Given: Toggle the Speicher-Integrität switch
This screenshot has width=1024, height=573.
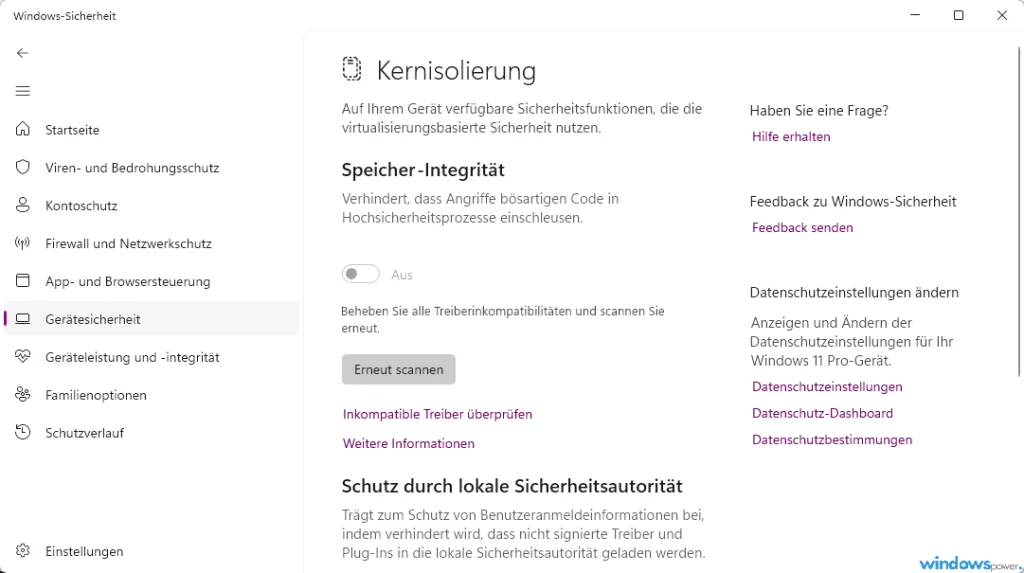Looking at the screenshot, I should point(360,274).
